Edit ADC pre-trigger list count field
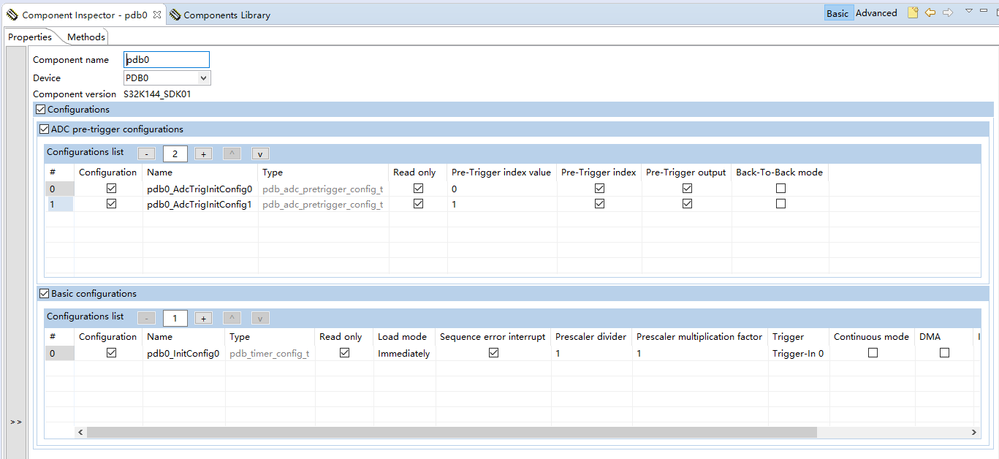This screenshot has height=459, width=999. pyautogui.click(x=175, y=154)
